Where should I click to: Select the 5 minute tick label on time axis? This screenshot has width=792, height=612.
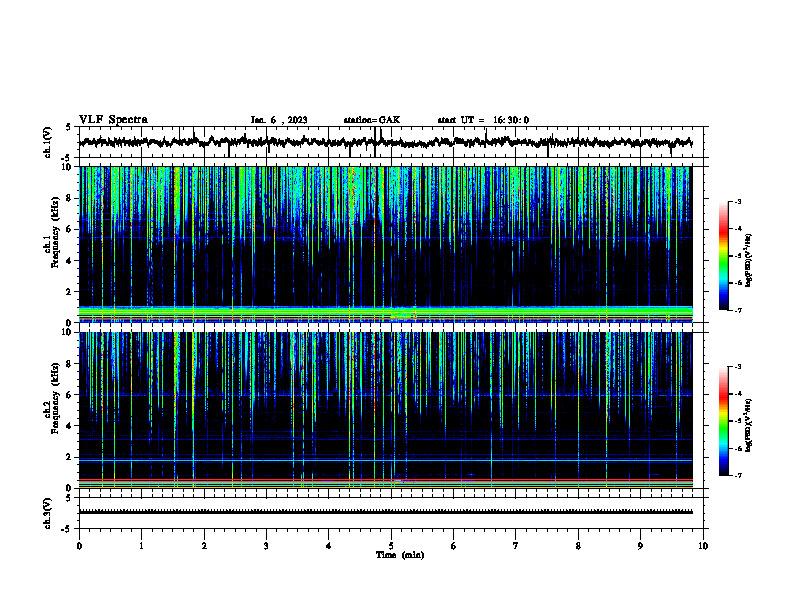pyautogui.click(x=391, y=546)
